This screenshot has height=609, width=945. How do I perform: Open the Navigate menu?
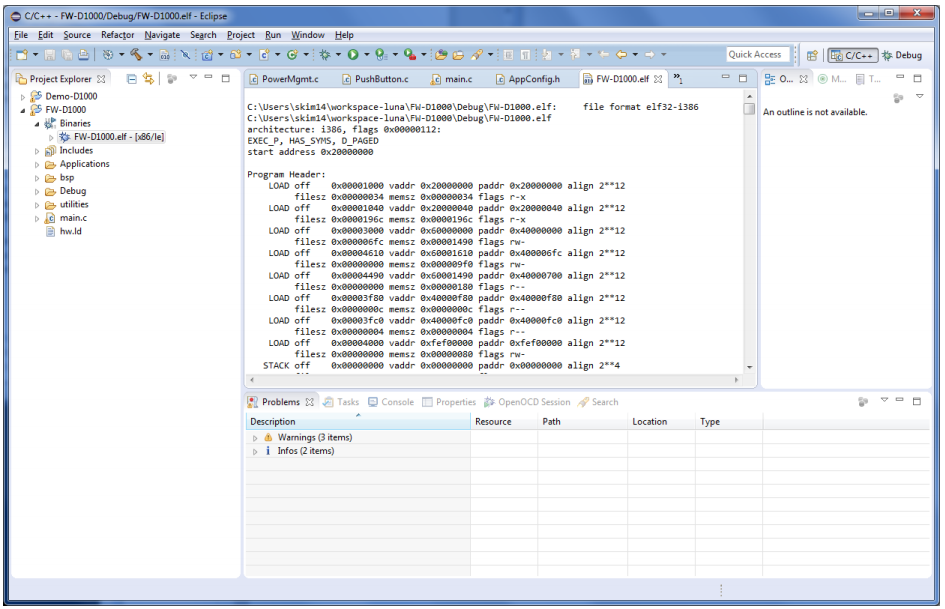point(162,35)
